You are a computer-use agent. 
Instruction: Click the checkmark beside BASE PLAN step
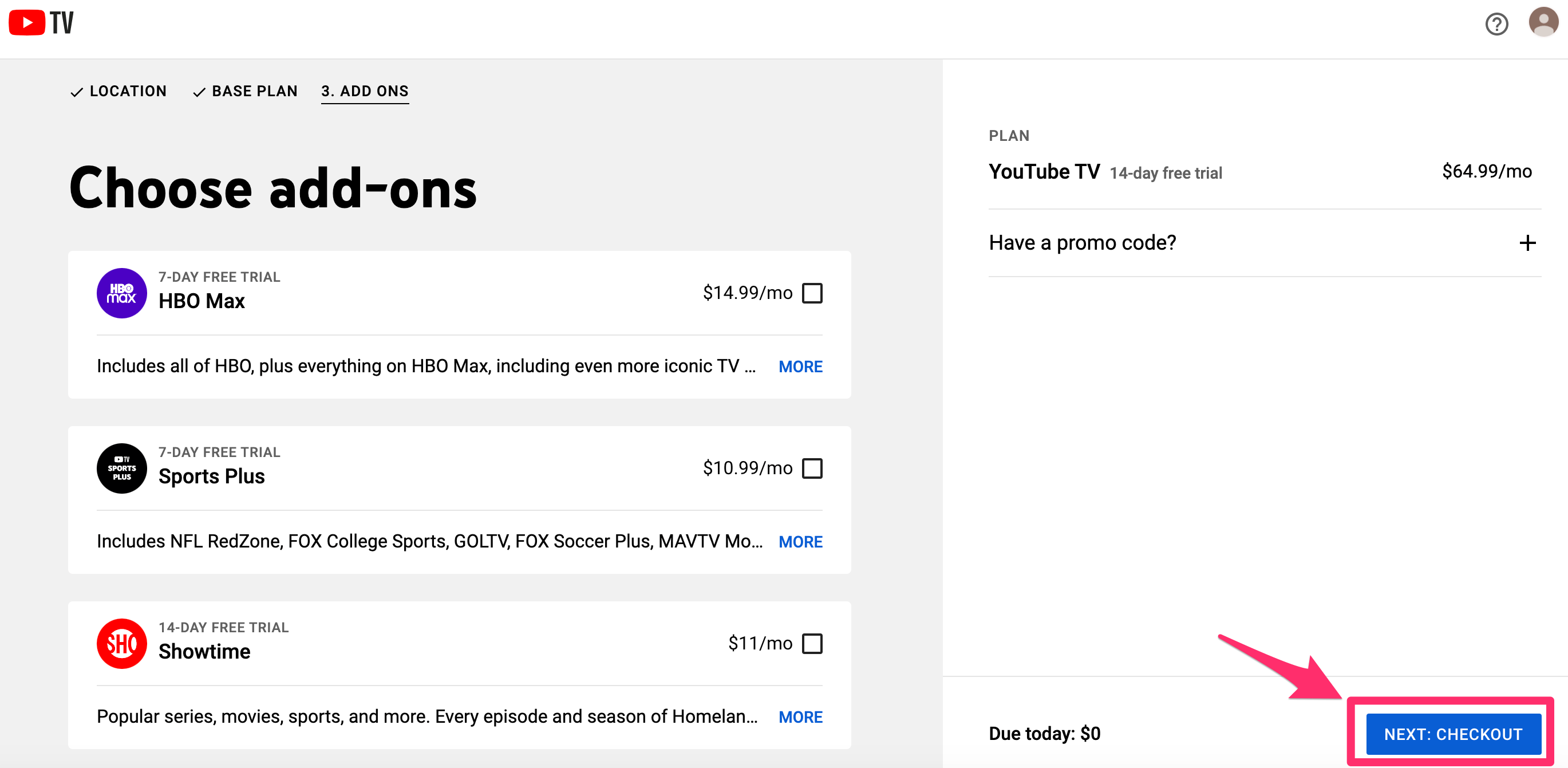[199, 93]
